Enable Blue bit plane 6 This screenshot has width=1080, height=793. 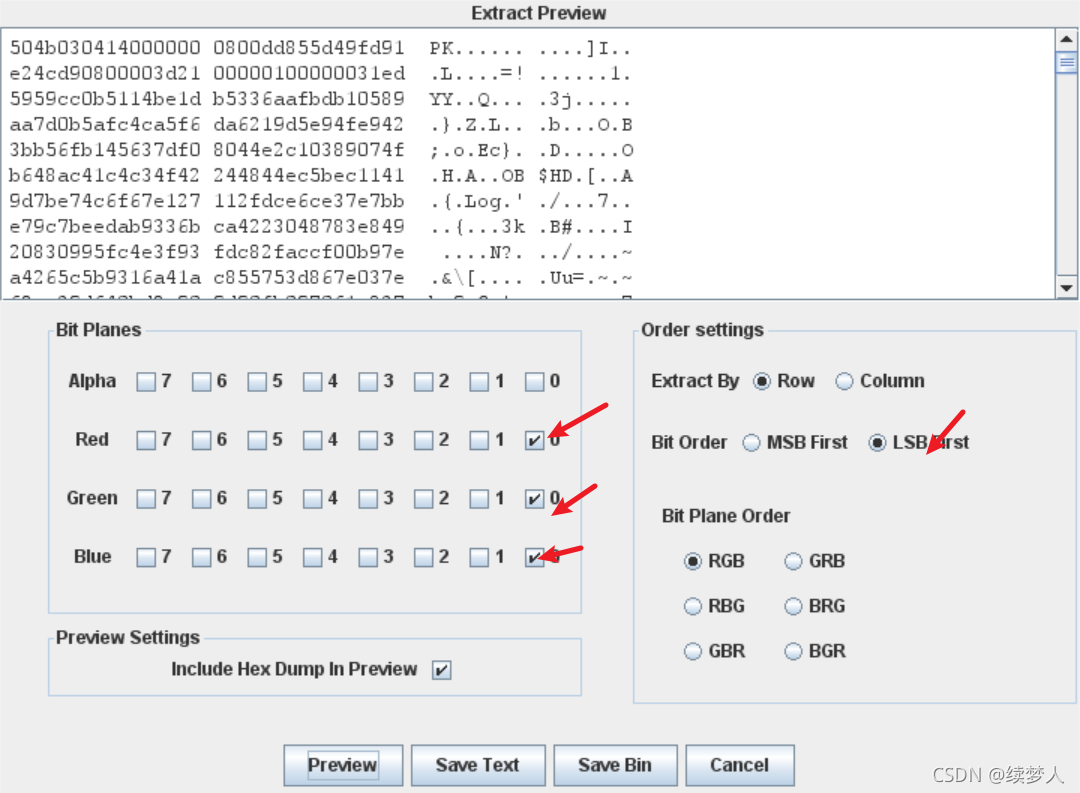tap(202, 557)
